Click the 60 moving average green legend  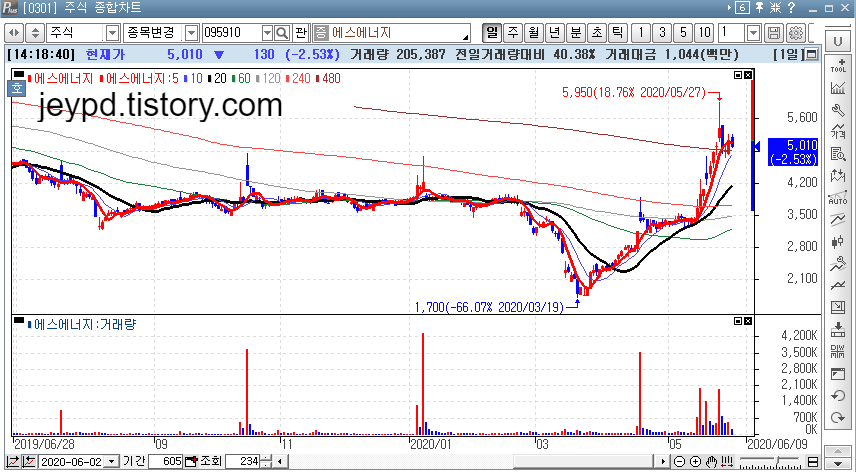(x=241, y=79)
